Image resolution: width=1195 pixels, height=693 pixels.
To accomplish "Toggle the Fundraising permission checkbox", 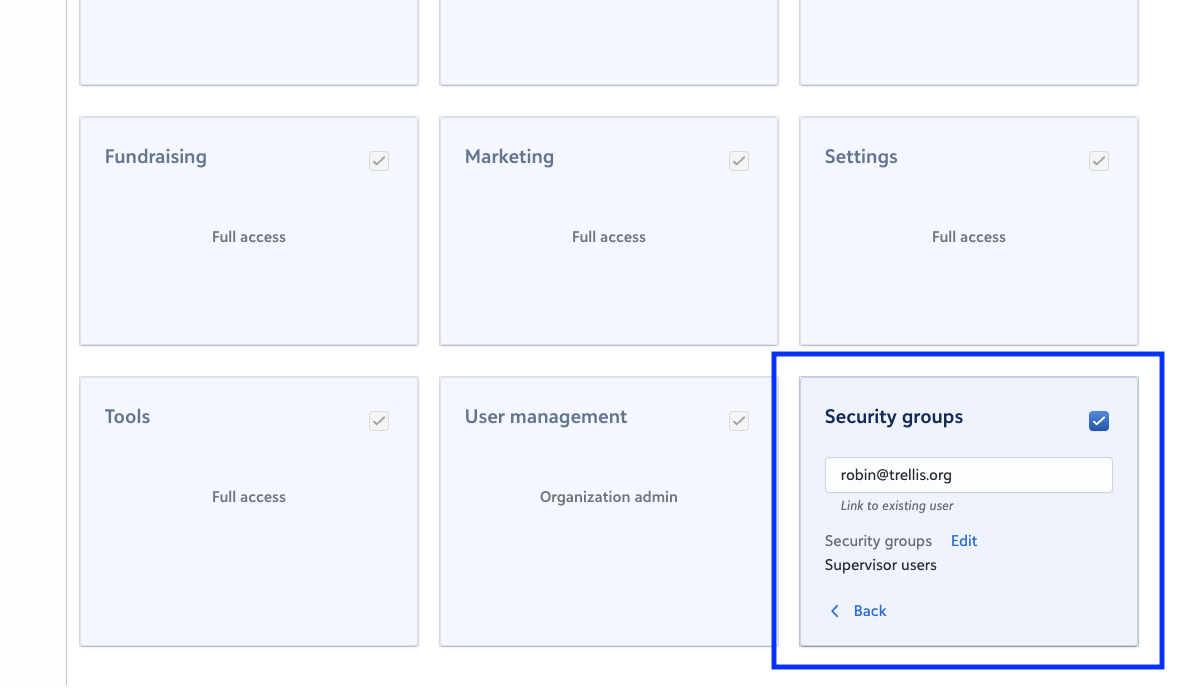I will [379, 161].
